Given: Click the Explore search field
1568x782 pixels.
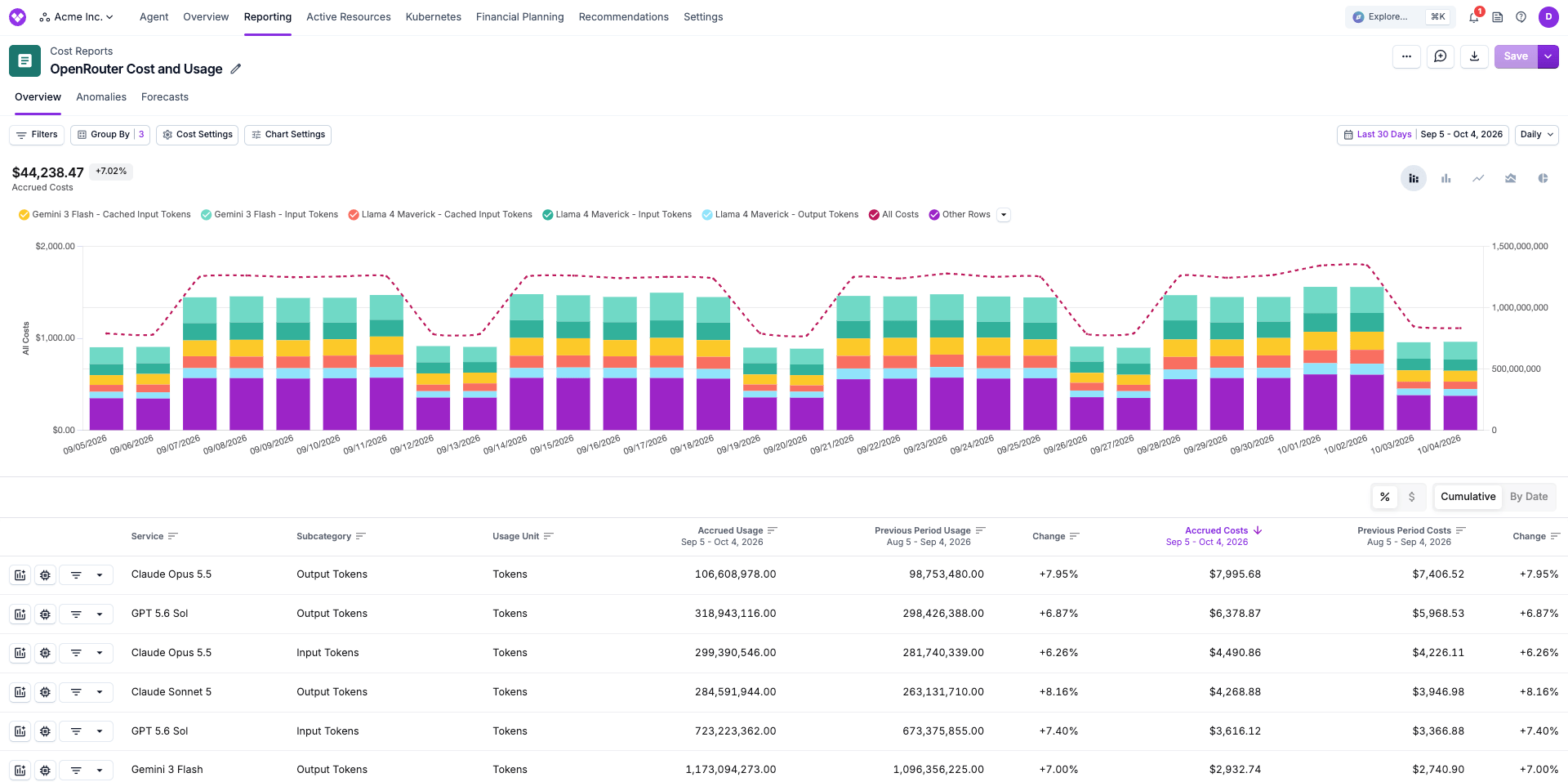Looking at the screenshot, I should pyautogui.click(x=1400, y=17).
